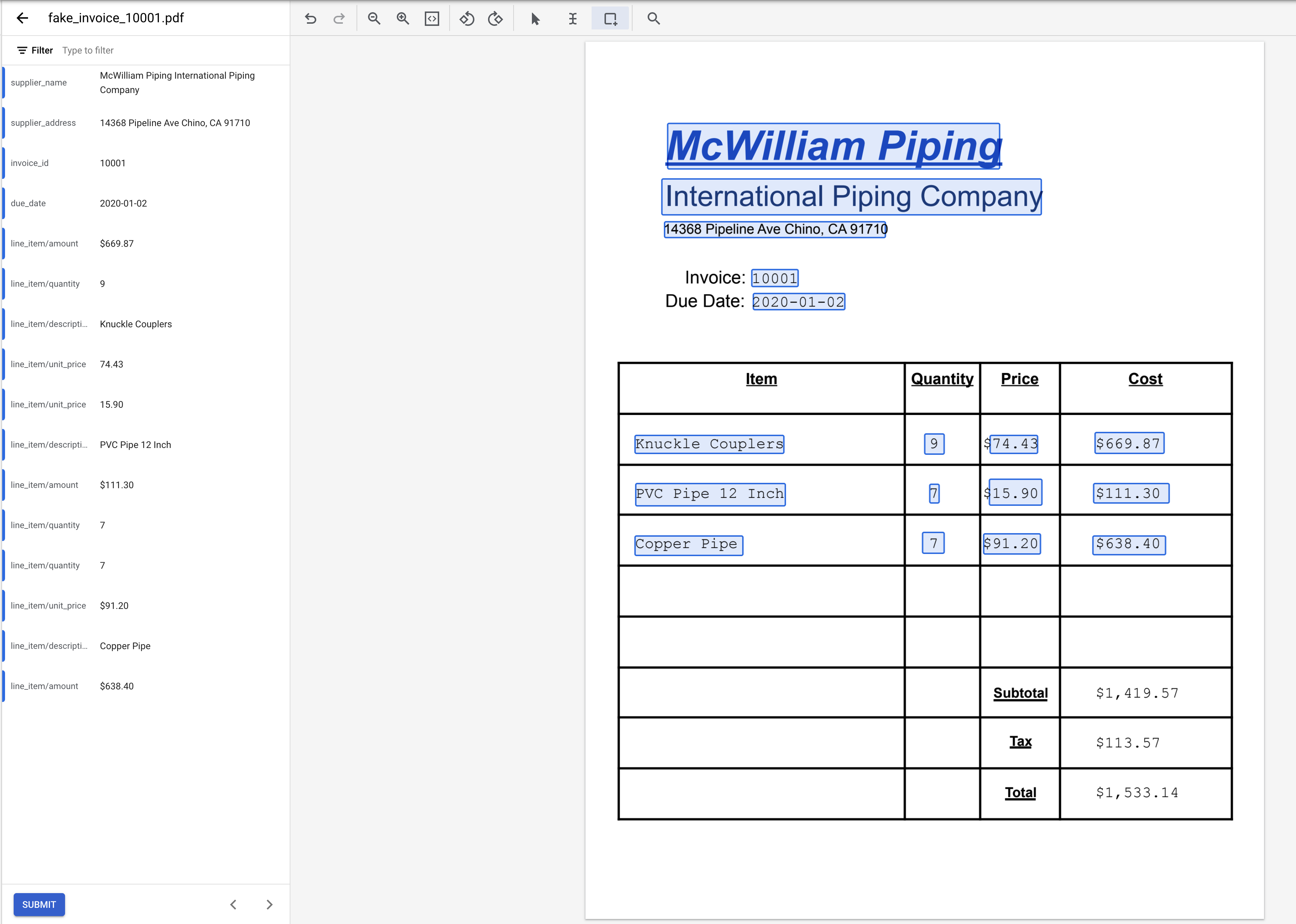Viewport: 1296px width, 924px height.
Task: Go to the previous document using the left chevron
Action: (233, 904)
